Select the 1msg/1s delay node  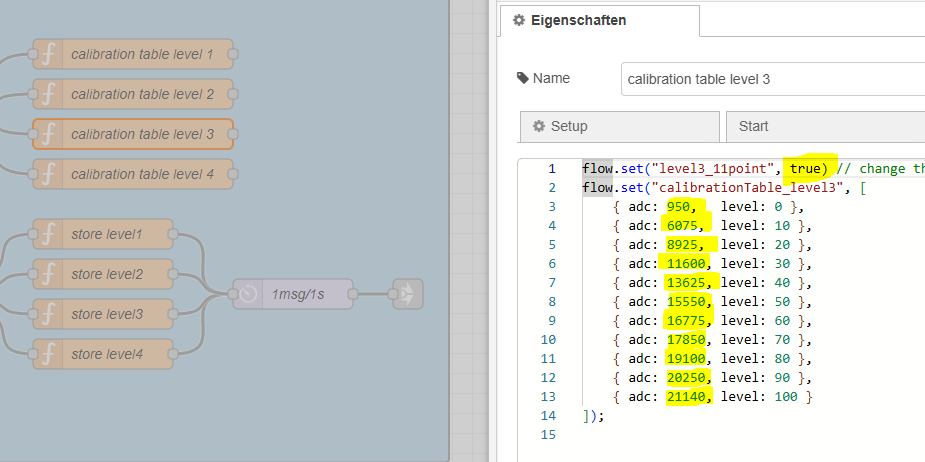pyautogui.click(x=293, y=294)
